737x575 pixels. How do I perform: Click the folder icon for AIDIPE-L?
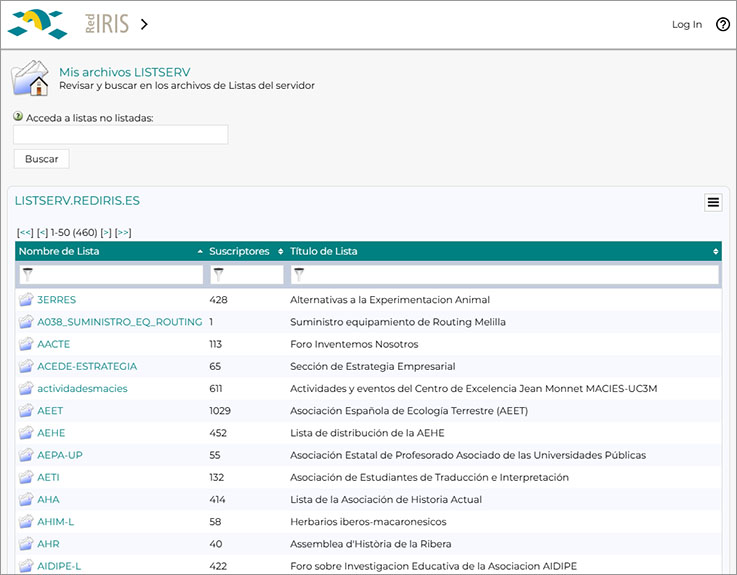[26, 565]
